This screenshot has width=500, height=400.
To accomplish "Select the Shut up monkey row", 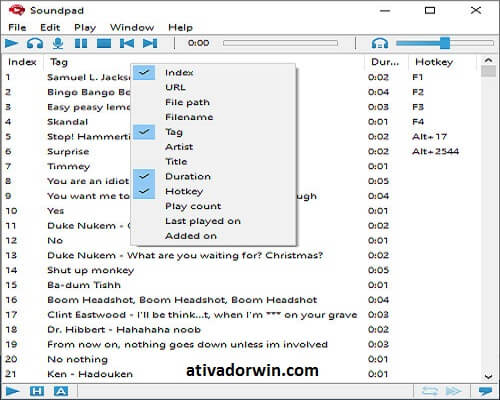I will tap(241, 270).
